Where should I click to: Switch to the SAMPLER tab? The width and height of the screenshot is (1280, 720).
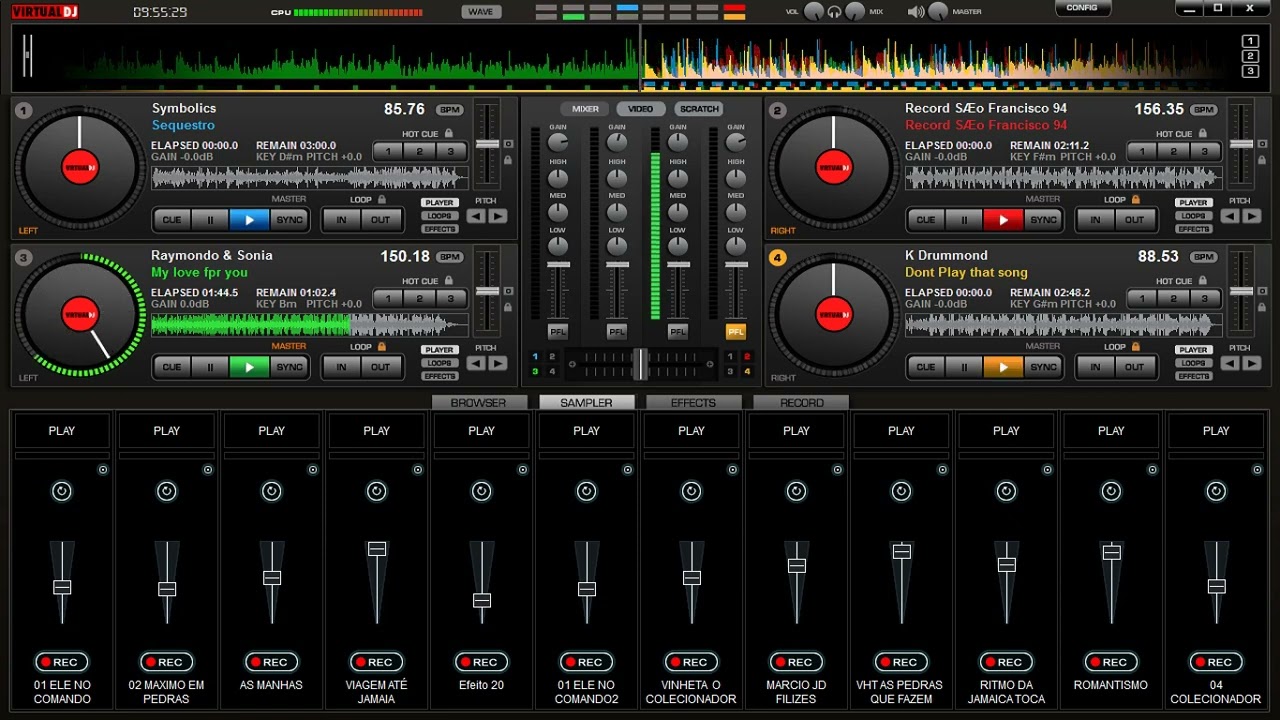(586, 402)
